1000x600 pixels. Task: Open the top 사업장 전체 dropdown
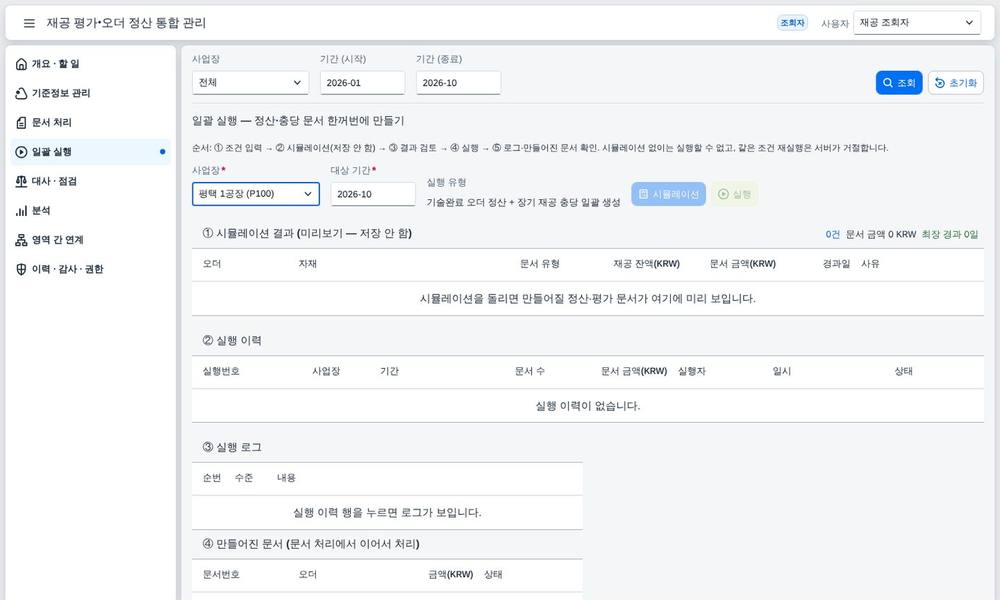click(251, 83)
